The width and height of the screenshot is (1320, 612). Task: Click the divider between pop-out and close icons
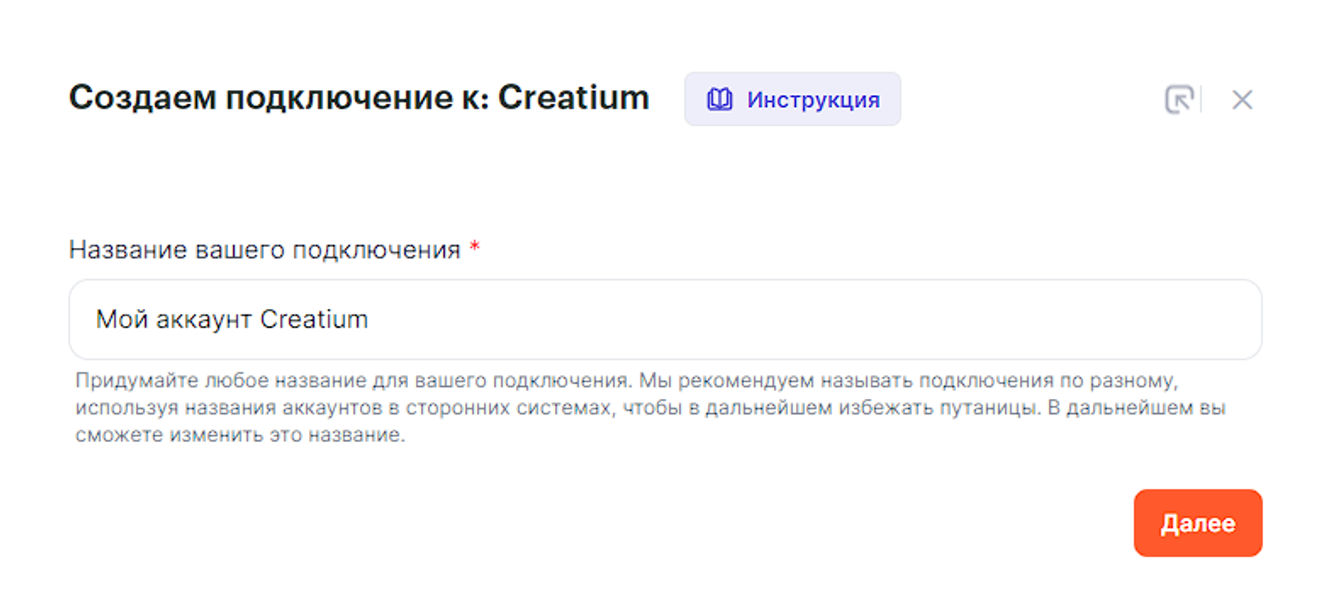click(x=1201, y=100)
